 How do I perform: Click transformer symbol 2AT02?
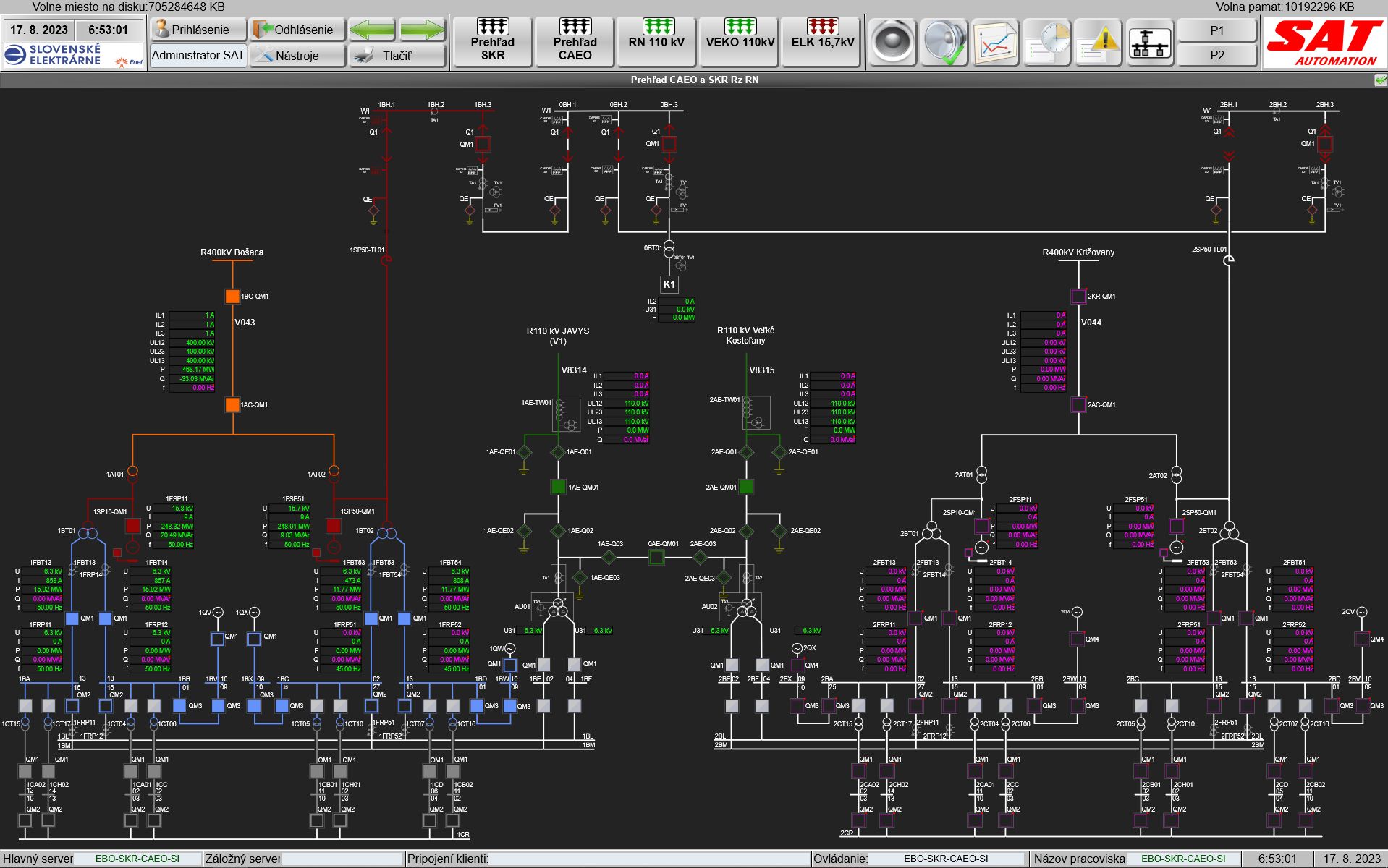(x=1177, y=475)
